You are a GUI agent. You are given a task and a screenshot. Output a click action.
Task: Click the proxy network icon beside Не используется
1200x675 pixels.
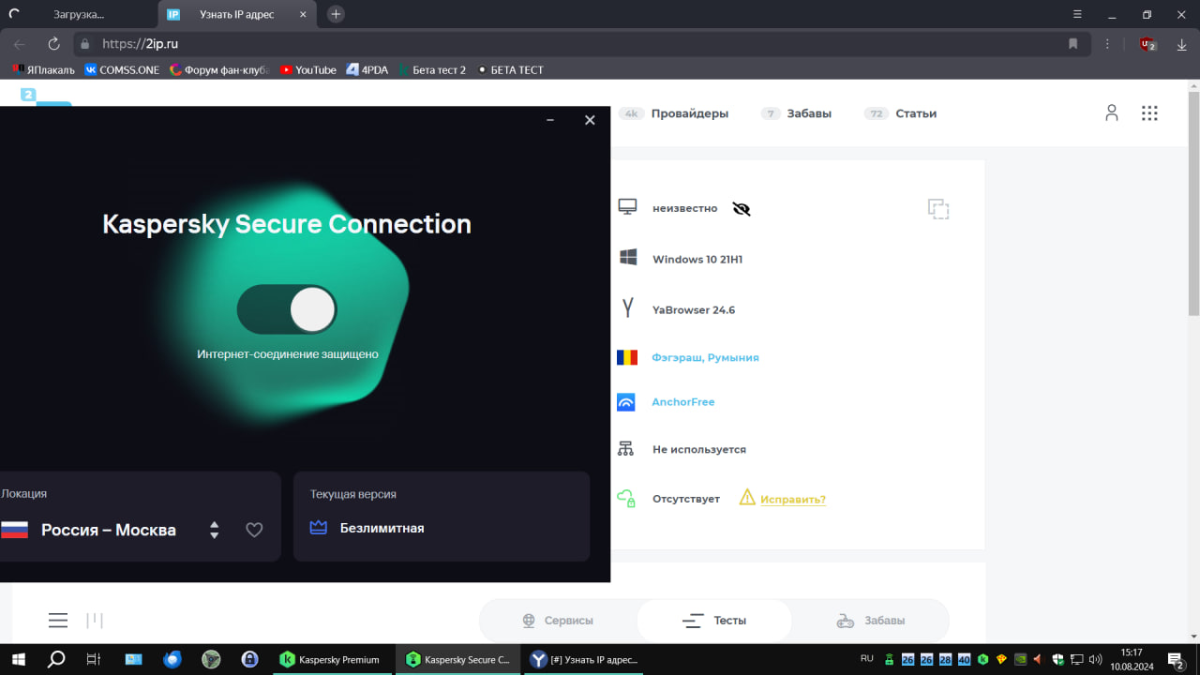pos(626,449)
